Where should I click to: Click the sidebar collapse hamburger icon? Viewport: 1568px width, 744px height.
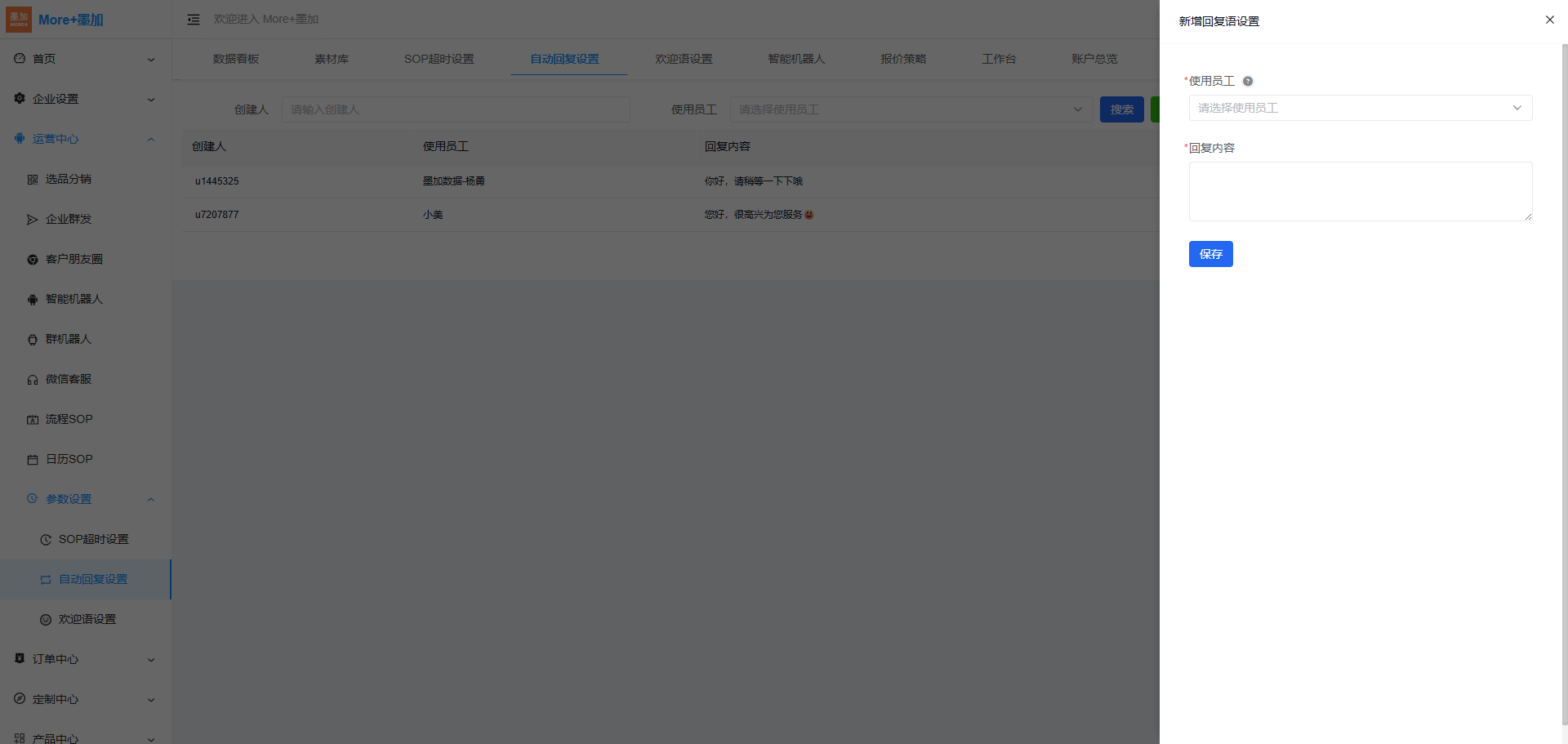click(x=194, y=20)
